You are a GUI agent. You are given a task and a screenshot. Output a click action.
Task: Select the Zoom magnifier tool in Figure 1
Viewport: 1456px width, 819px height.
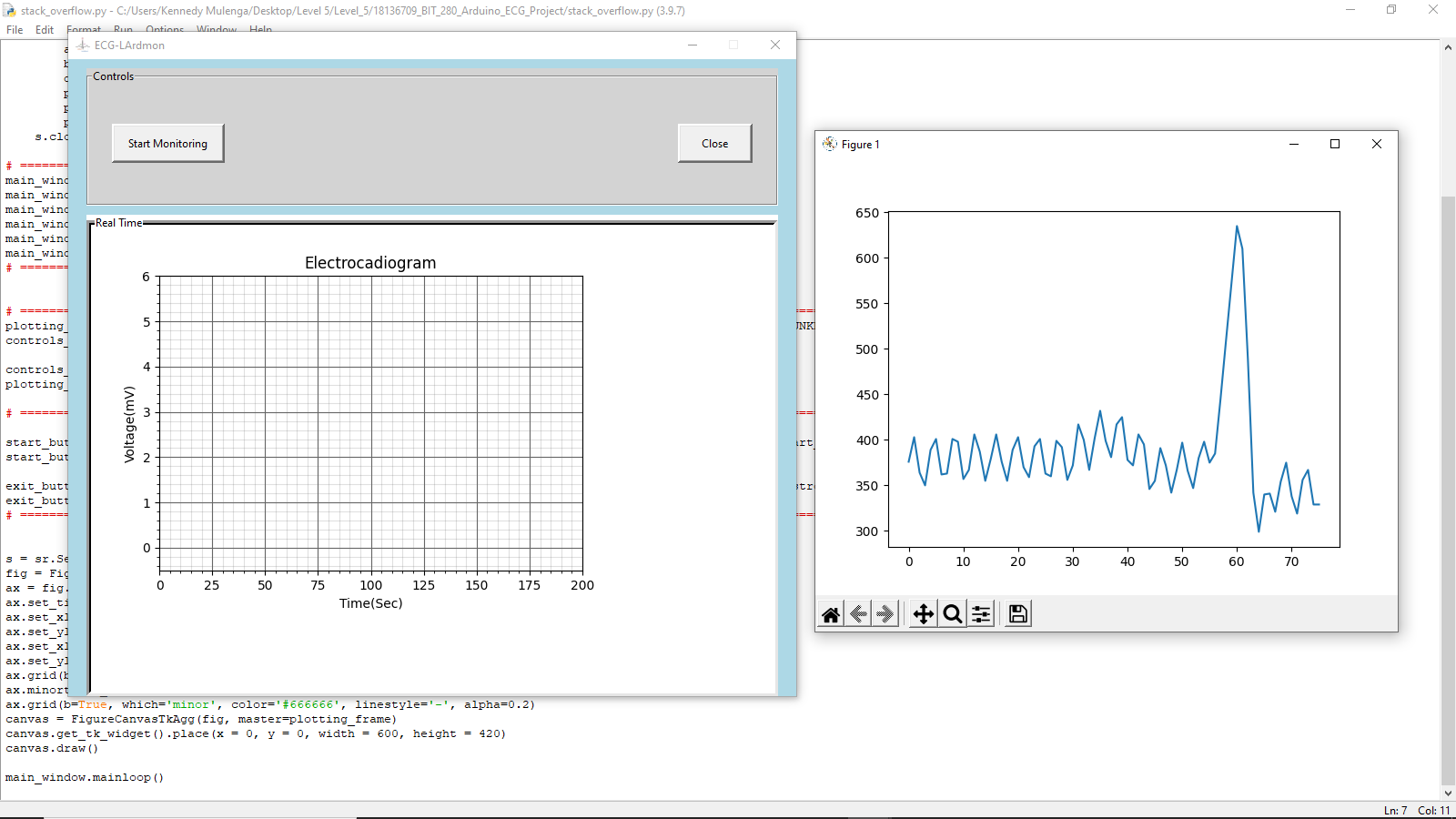coord(953,614)
